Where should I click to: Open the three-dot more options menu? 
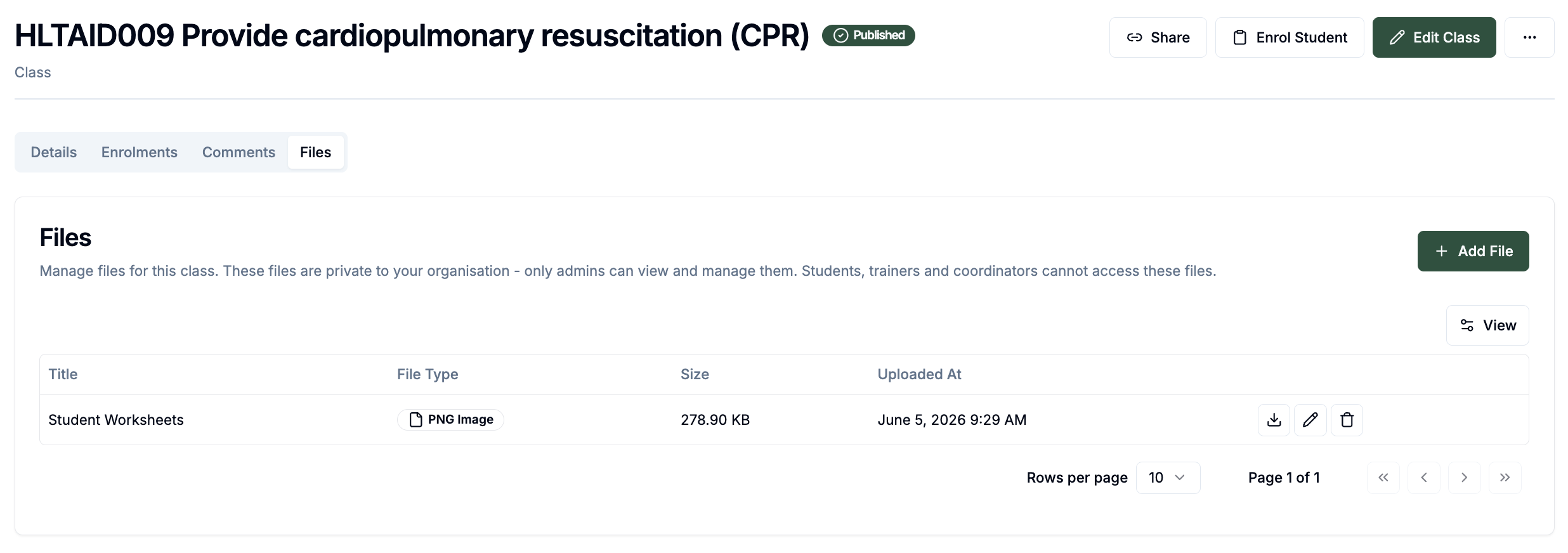1529,37
